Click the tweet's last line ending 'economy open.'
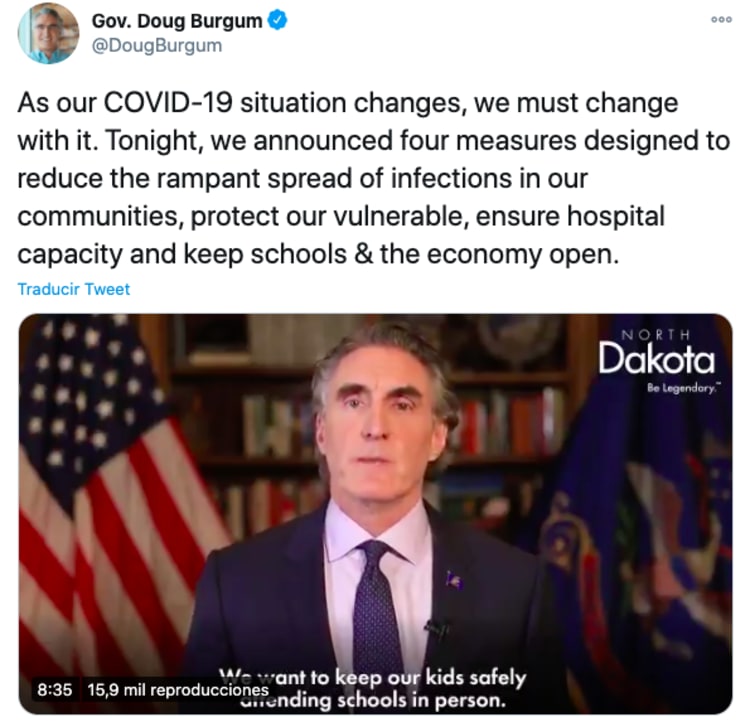The image size is (750, 722). click(x=318, y=254)
